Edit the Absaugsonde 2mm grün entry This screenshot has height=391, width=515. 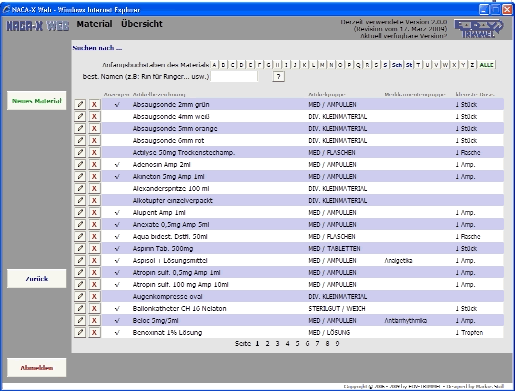[x=80, y=105]
